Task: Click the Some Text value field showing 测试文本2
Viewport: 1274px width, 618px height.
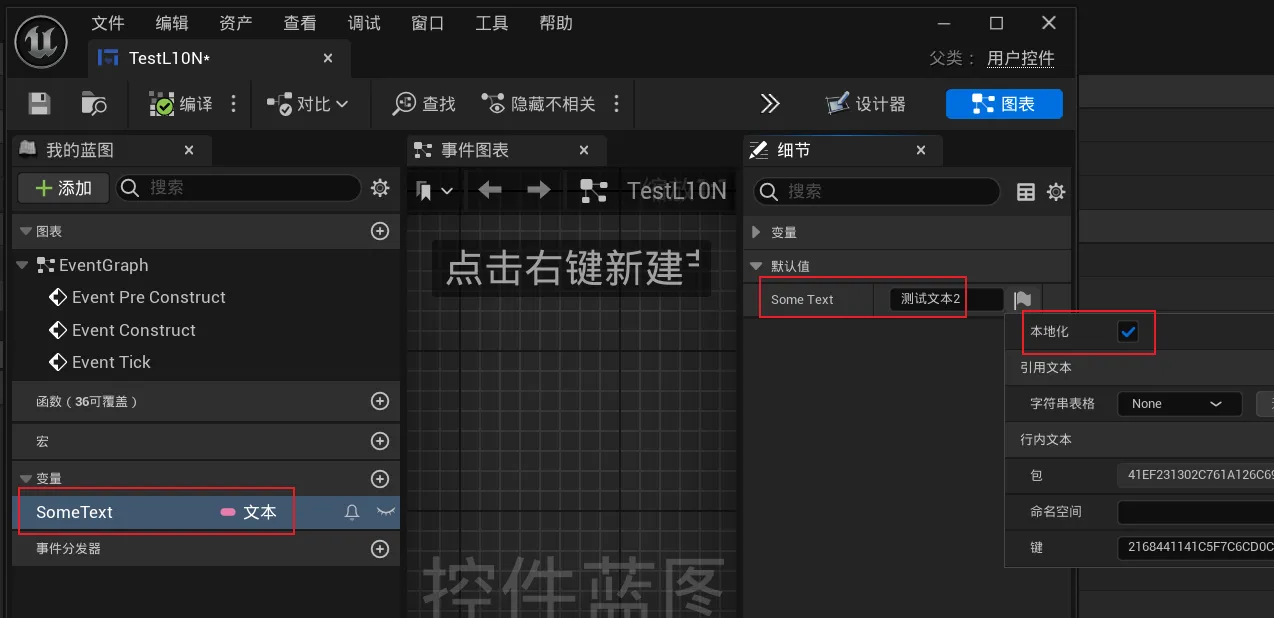Action: pos(931,299)
